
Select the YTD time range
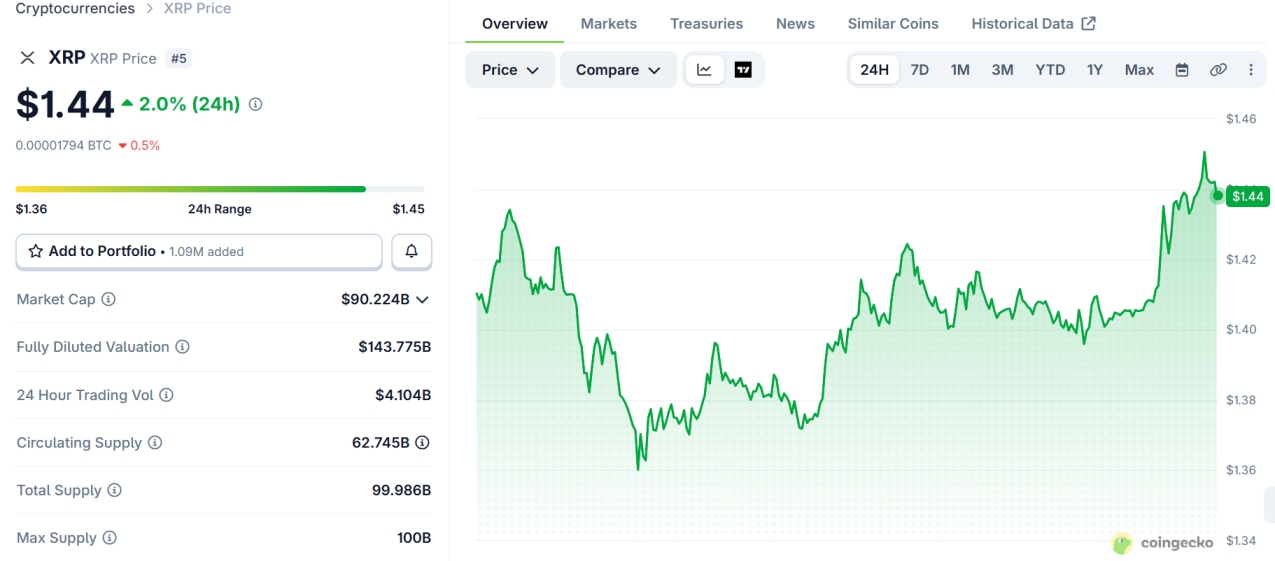1050,70
